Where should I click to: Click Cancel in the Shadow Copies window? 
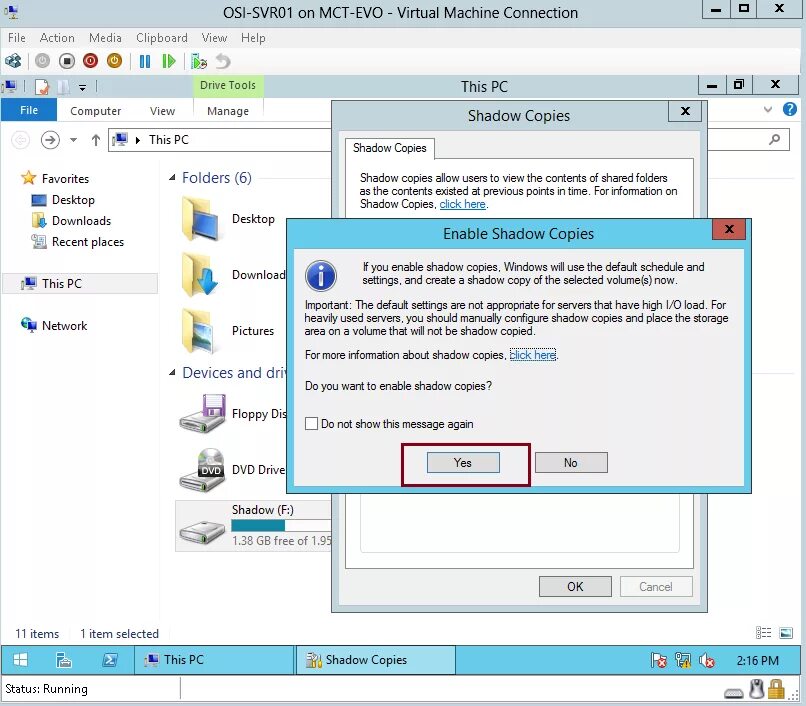pos(655,587)
